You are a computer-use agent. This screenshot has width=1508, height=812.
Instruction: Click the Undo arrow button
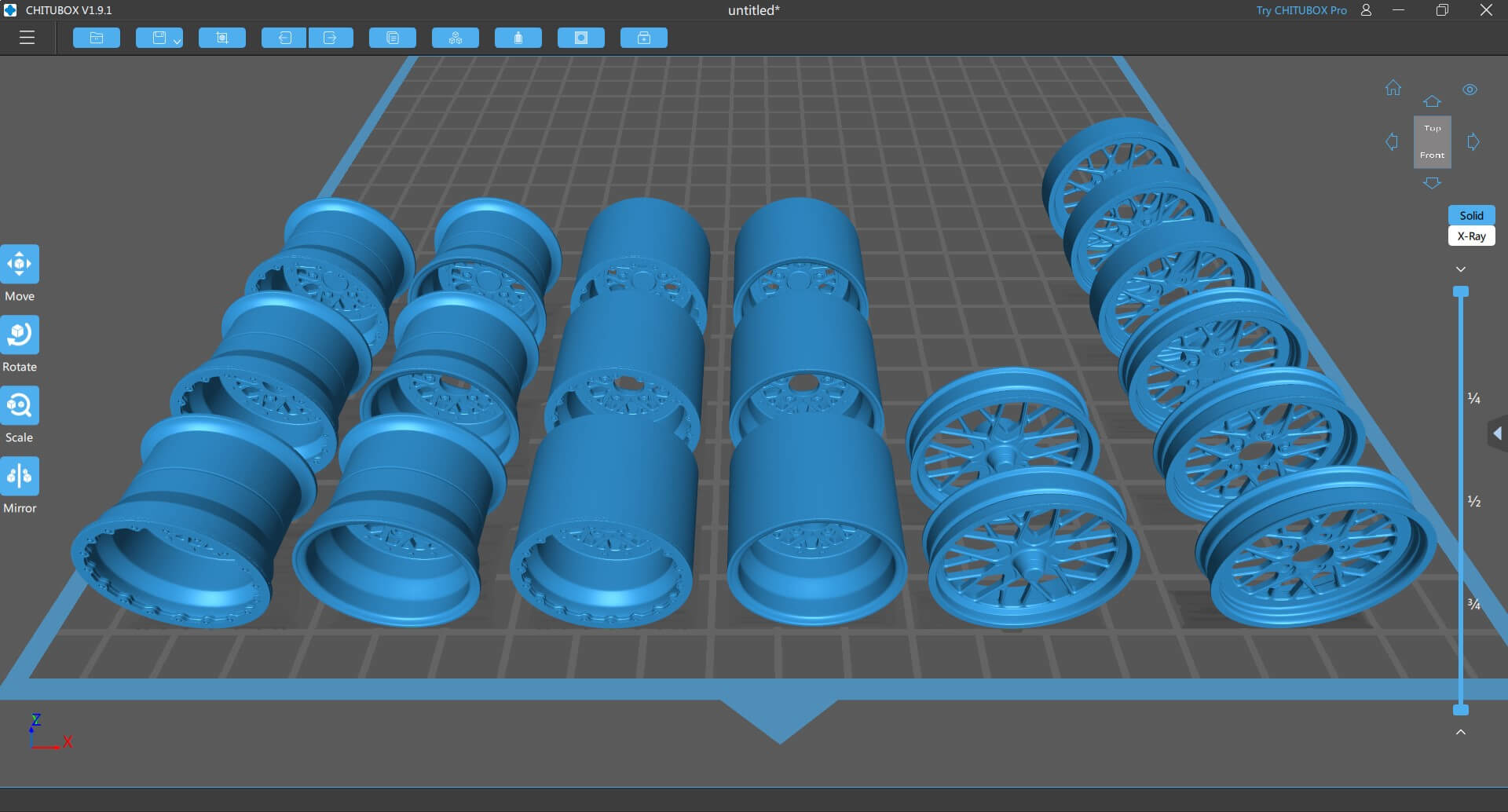click(284, 38)
